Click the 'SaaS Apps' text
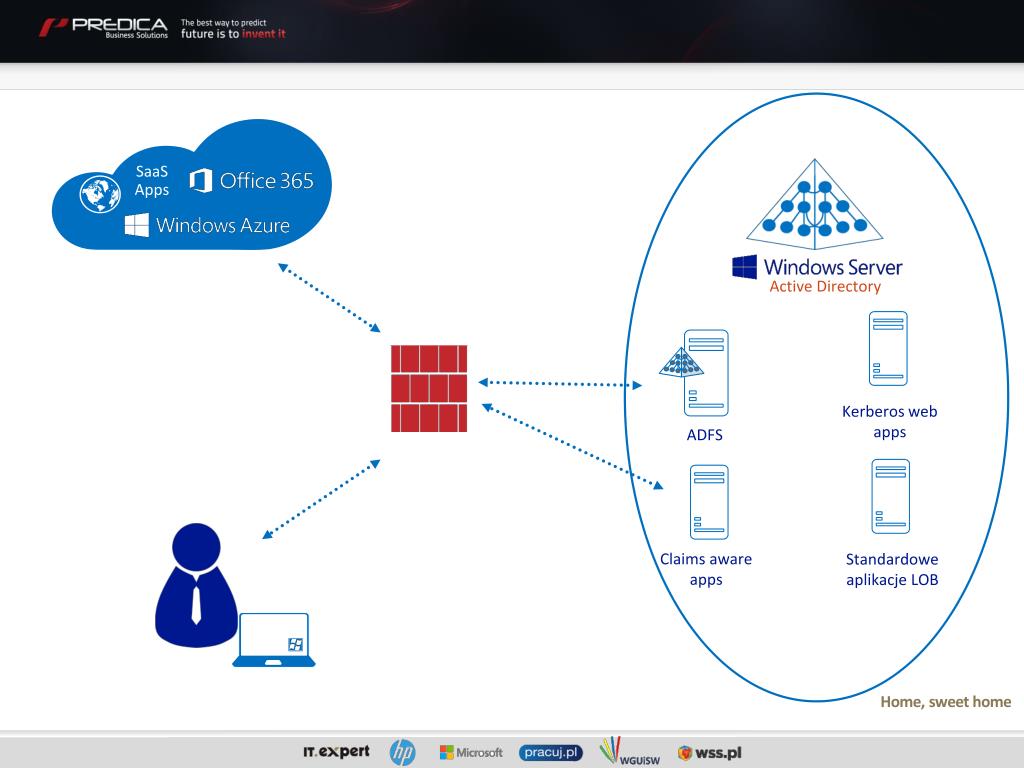The height and width of the screenshot is (768, 1024). pos(152,181)
